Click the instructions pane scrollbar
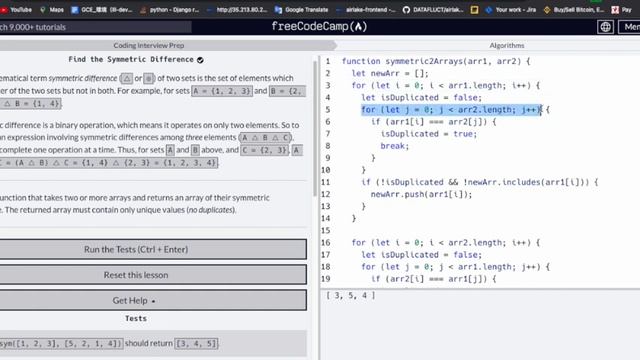Screen dimensions: 640x360 tap(315, 128)
